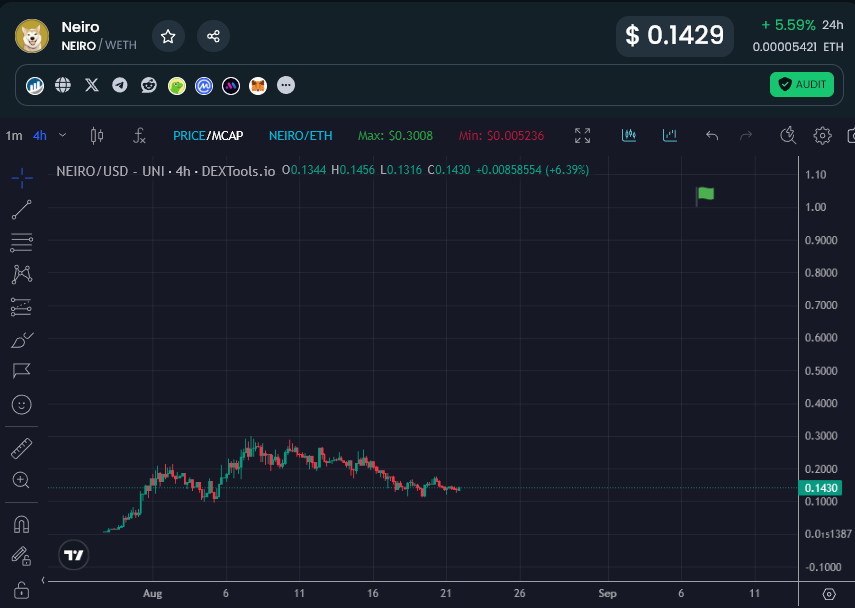The width and height of the screenshot is (855, 608).
Task: Click the 0.1430 current price label
Action: [821, 488]
